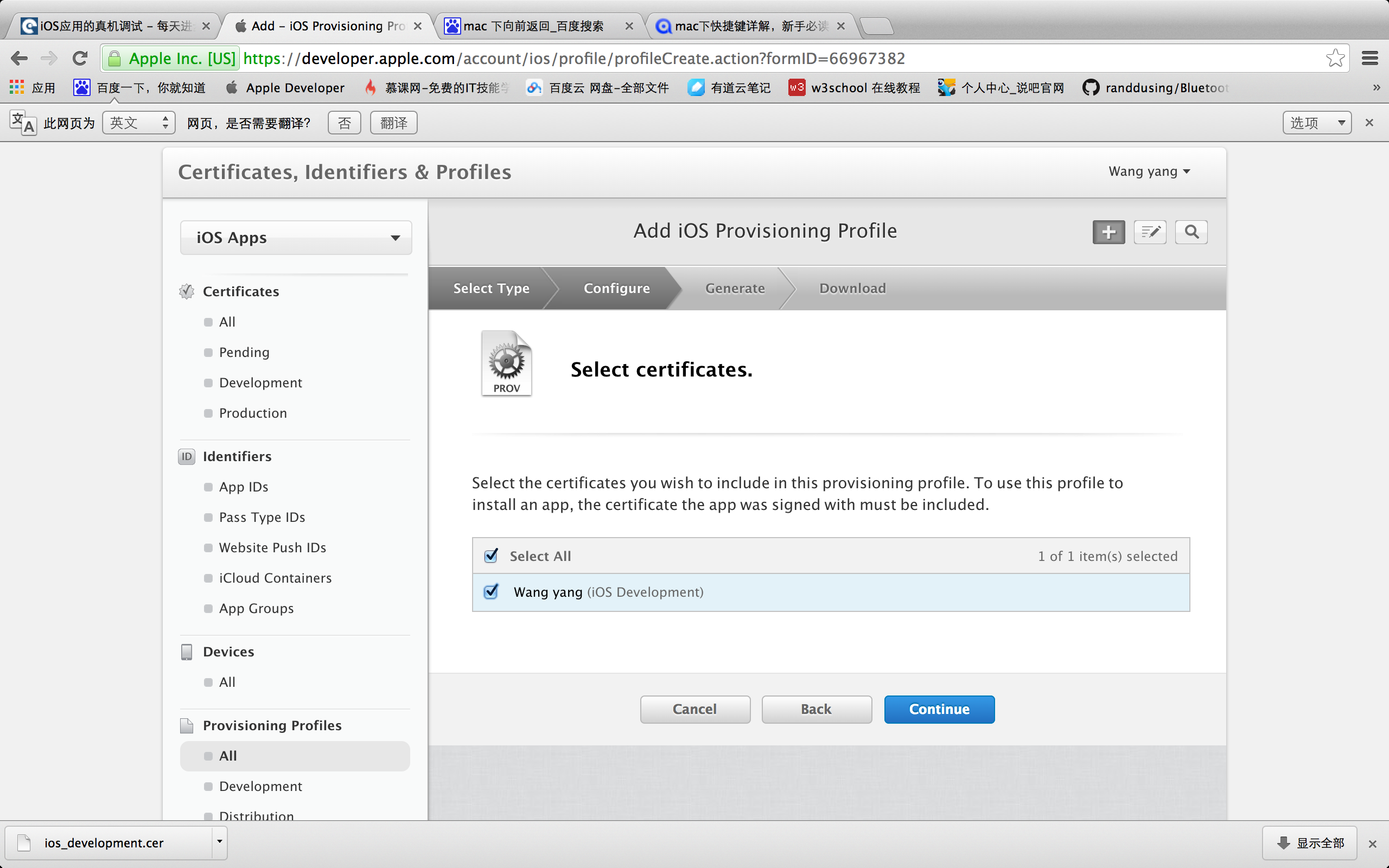Click the Provisioning Profiles section icon
The image size is (1389, 868).
pos(187,725)
